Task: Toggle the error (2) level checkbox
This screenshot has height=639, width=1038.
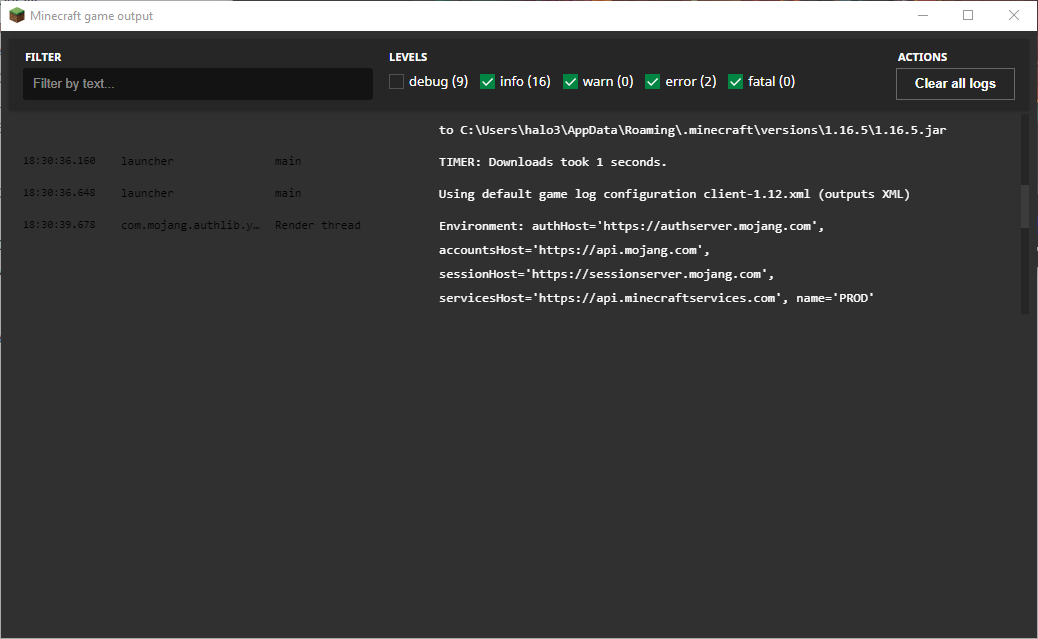Action: click(653, 82)
